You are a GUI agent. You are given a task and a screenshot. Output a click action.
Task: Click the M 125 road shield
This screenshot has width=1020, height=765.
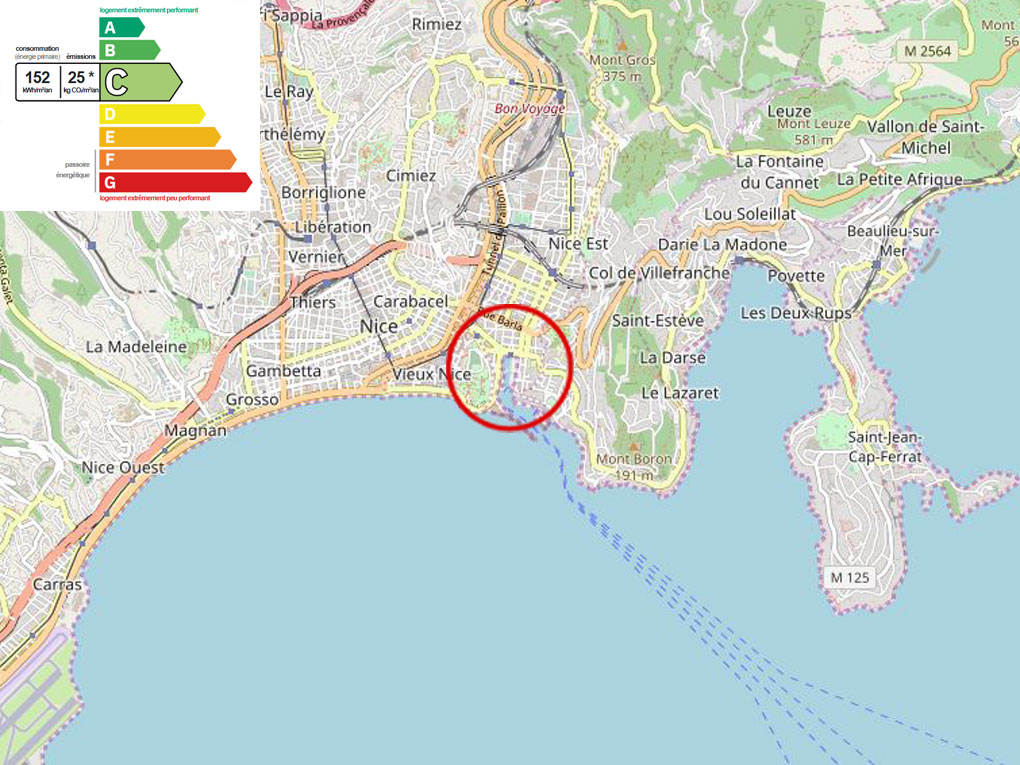point(850,577)
